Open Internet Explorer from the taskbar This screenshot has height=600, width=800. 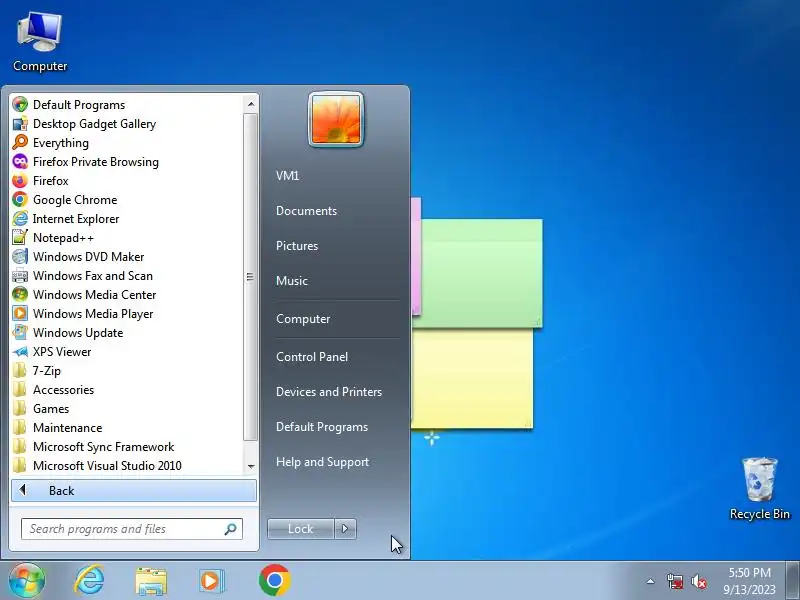point(89,580)
